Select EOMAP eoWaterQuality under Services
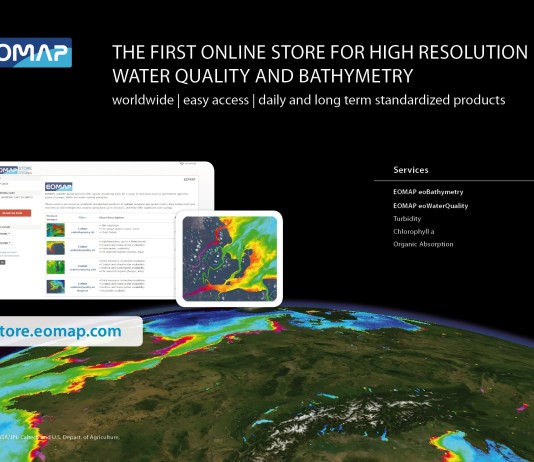 [x=430, y=206]
